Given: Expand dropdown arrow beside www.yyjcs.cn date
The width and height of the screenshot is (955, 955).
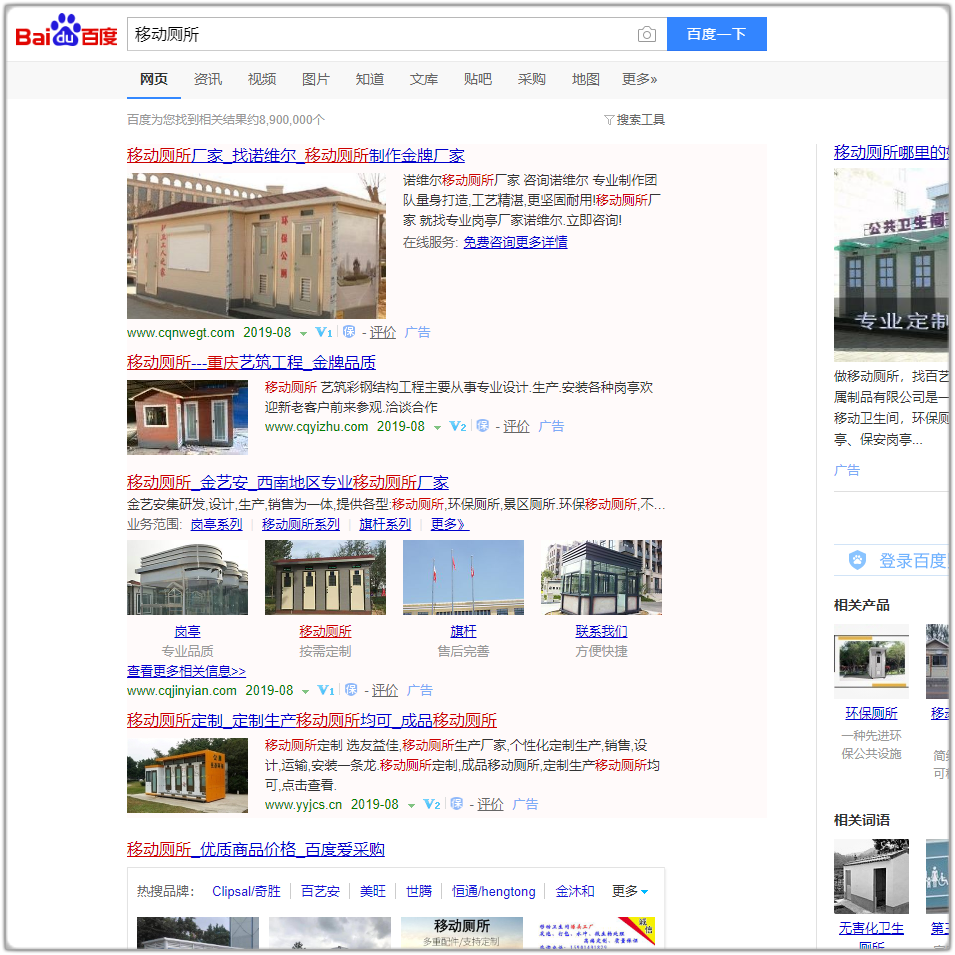Looking at the screenshot, I should coord(411,805).
